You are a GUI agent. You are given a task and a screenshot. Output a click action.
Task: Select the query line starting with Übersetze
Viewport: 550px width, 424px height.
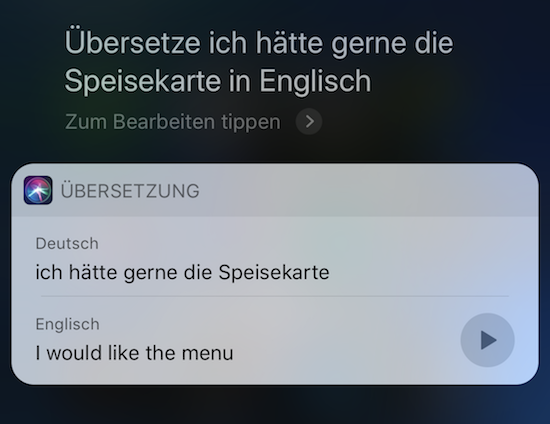259,43
